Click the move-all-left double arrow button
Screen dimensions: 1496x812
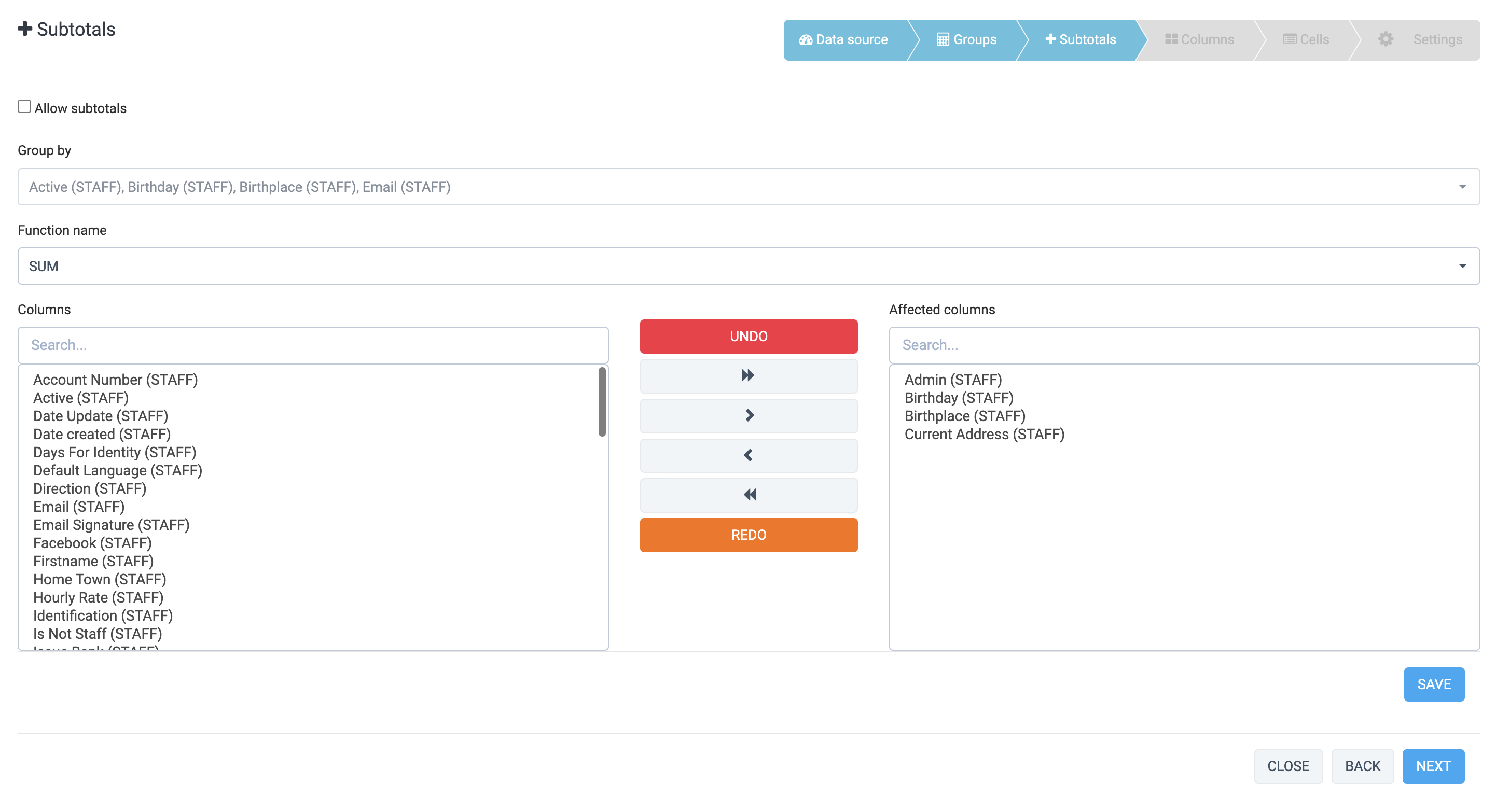tap(748, 495)
